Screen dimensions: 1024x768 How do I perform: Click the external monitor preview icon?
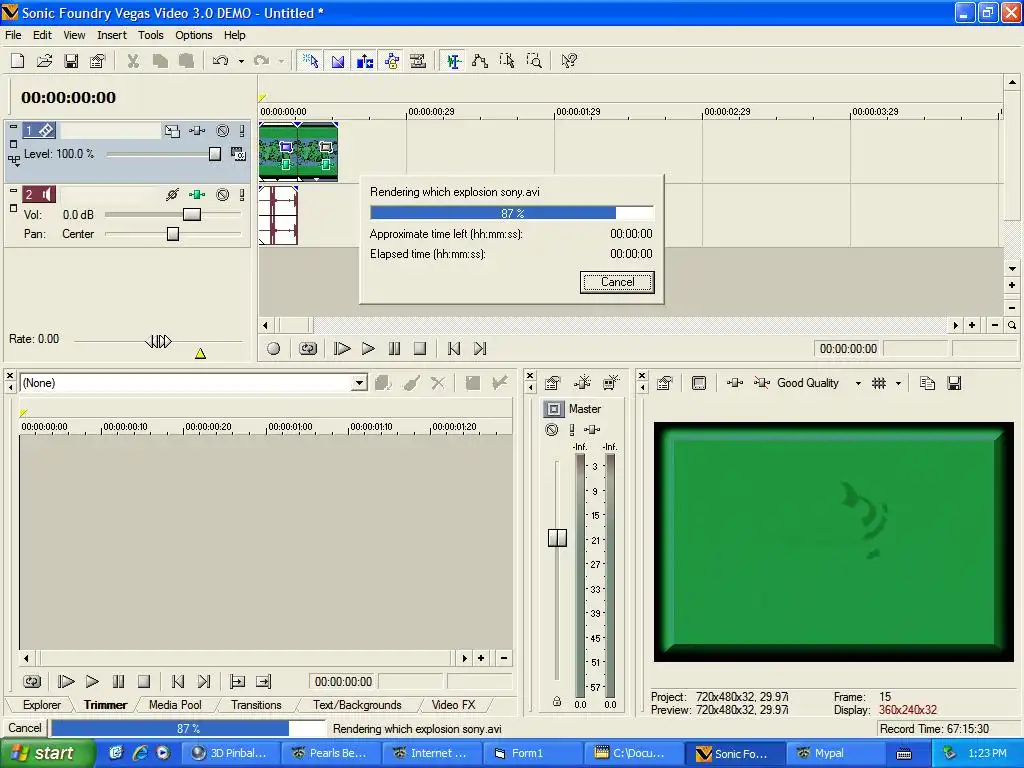tap(699, 383)
